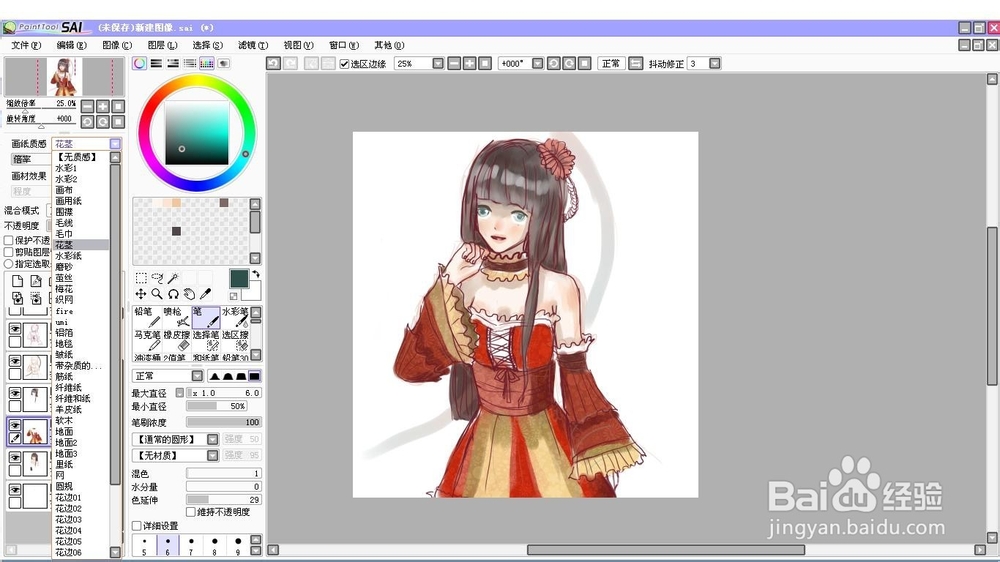The height and width of the screenshot is (562, 1000).
Task: Select the magic wand tool
Action: tap(173, 278)
